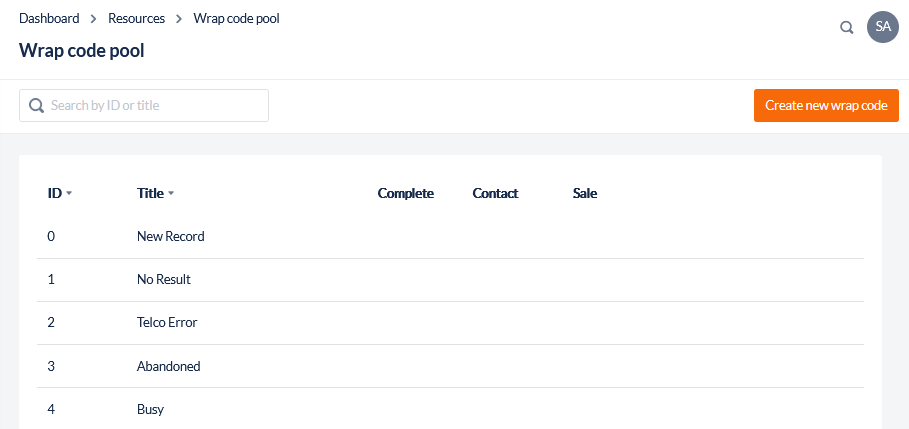The width and height of the screenshot is (909, 429).
Task: Go to Dashboard breadcrumb
Action: [x=49, y=18]
